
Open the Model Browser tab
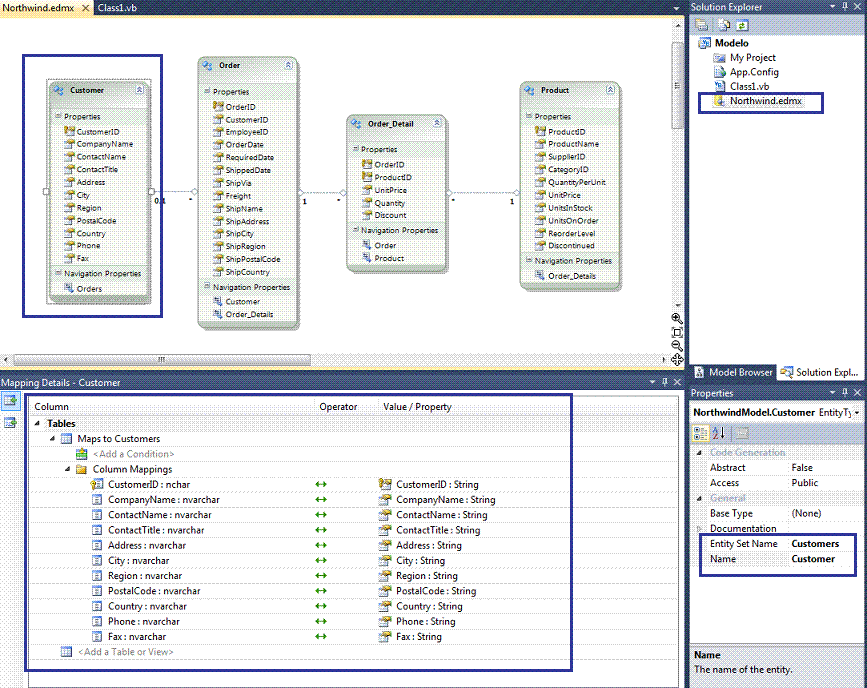click(734, 372)
